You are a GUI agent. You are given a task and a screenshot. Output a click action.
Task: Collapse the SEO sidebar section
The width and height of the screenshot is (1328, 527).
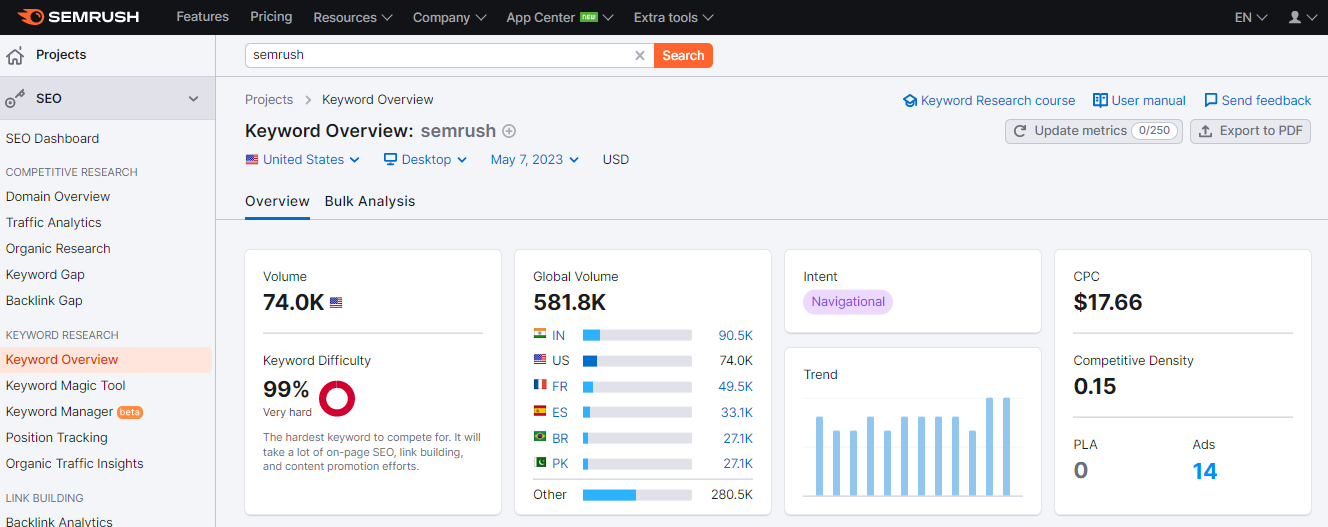(194, 99)
